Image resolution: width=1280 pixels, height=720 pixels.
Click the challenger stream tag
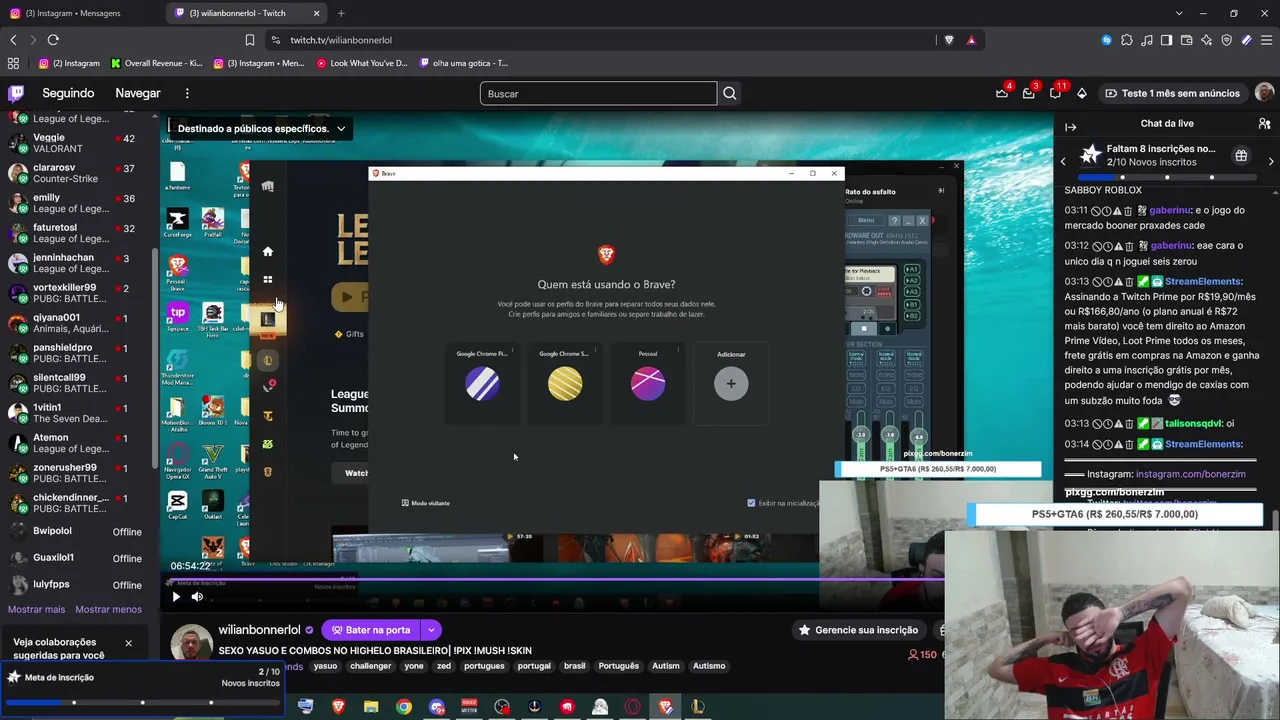coord(371,666)
